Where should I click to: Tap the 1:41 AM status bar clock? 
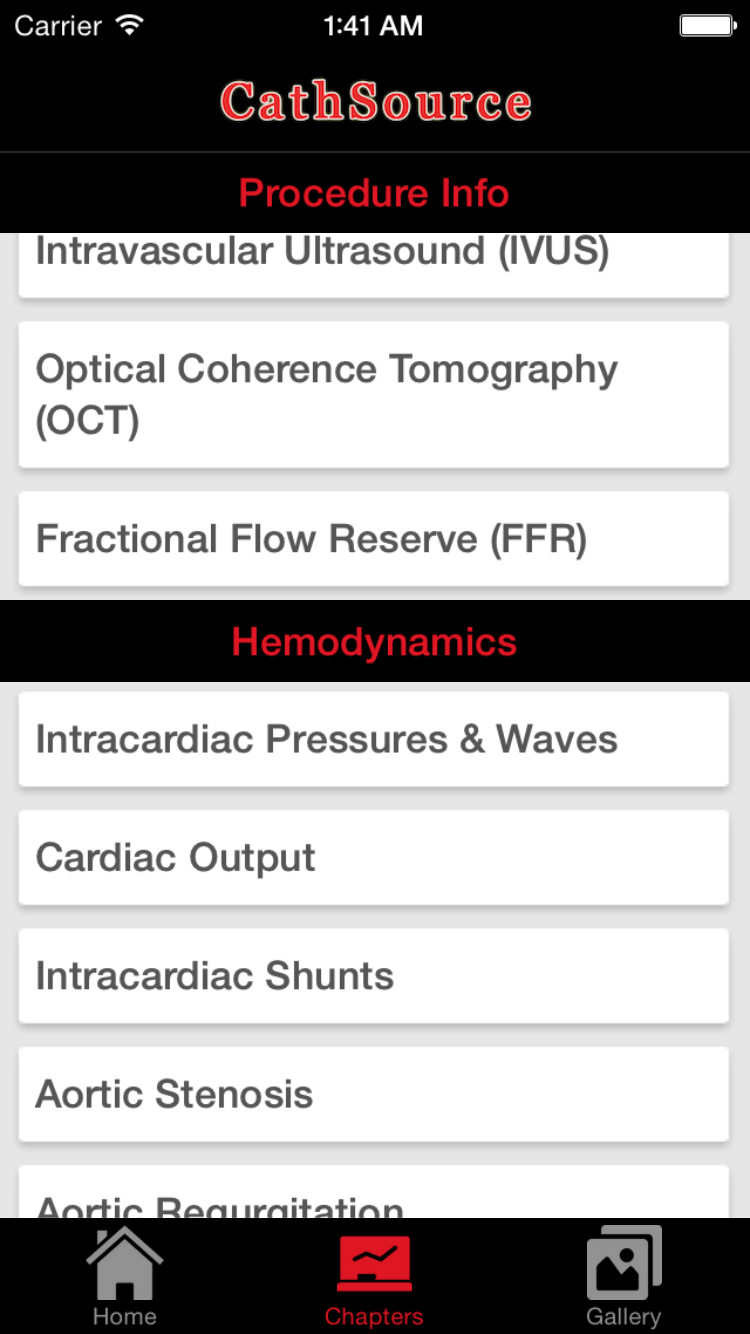pyautogui.click(x=373, y=26)
